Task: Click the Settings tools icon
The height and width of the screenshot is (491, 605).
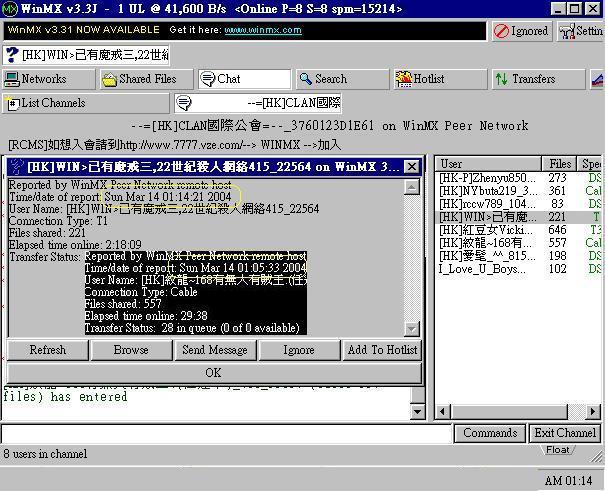Action: click(x=567, y=32)
